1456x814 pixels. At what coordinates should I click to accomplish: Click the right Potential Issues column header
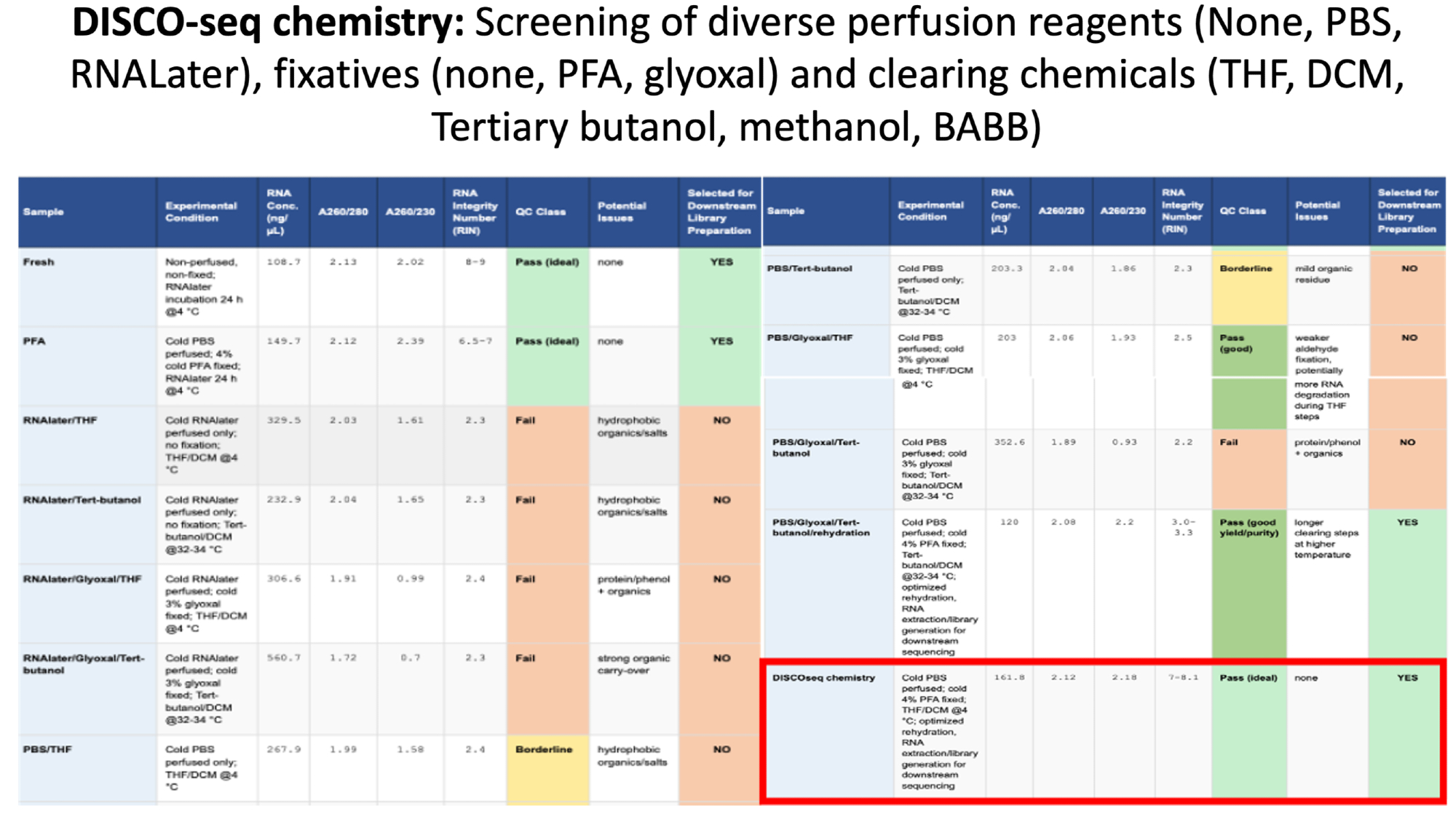[x=1317, y=210]
